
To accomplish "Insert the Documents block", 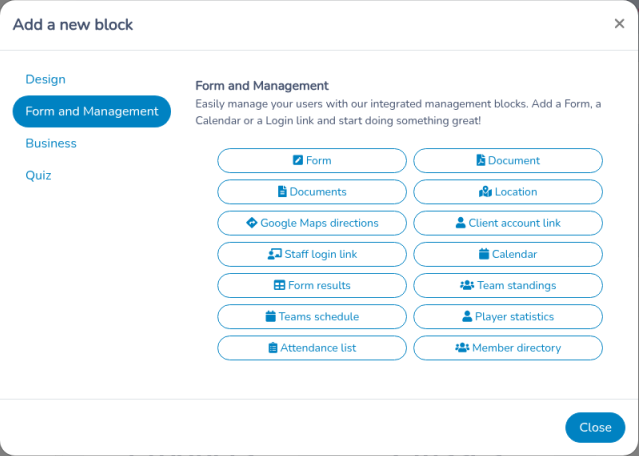I will [x=312, y=192].
